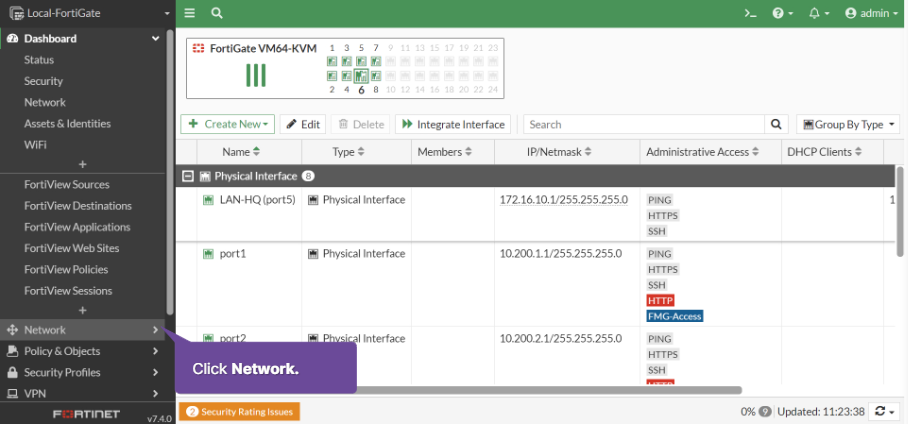Click the Security Rating Issues button
This screenshot has width=908, height=424.
pos(240,412)
